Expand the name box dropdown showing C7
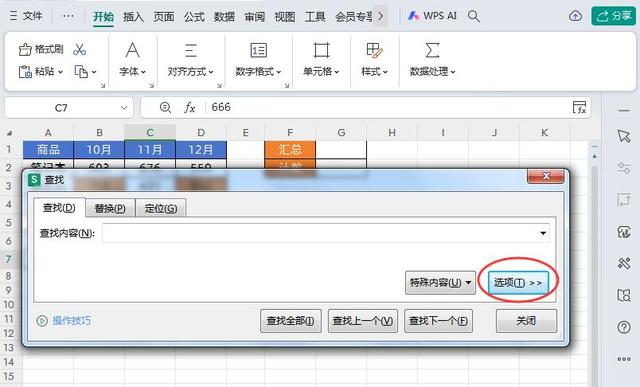 [x=124, y=108]
